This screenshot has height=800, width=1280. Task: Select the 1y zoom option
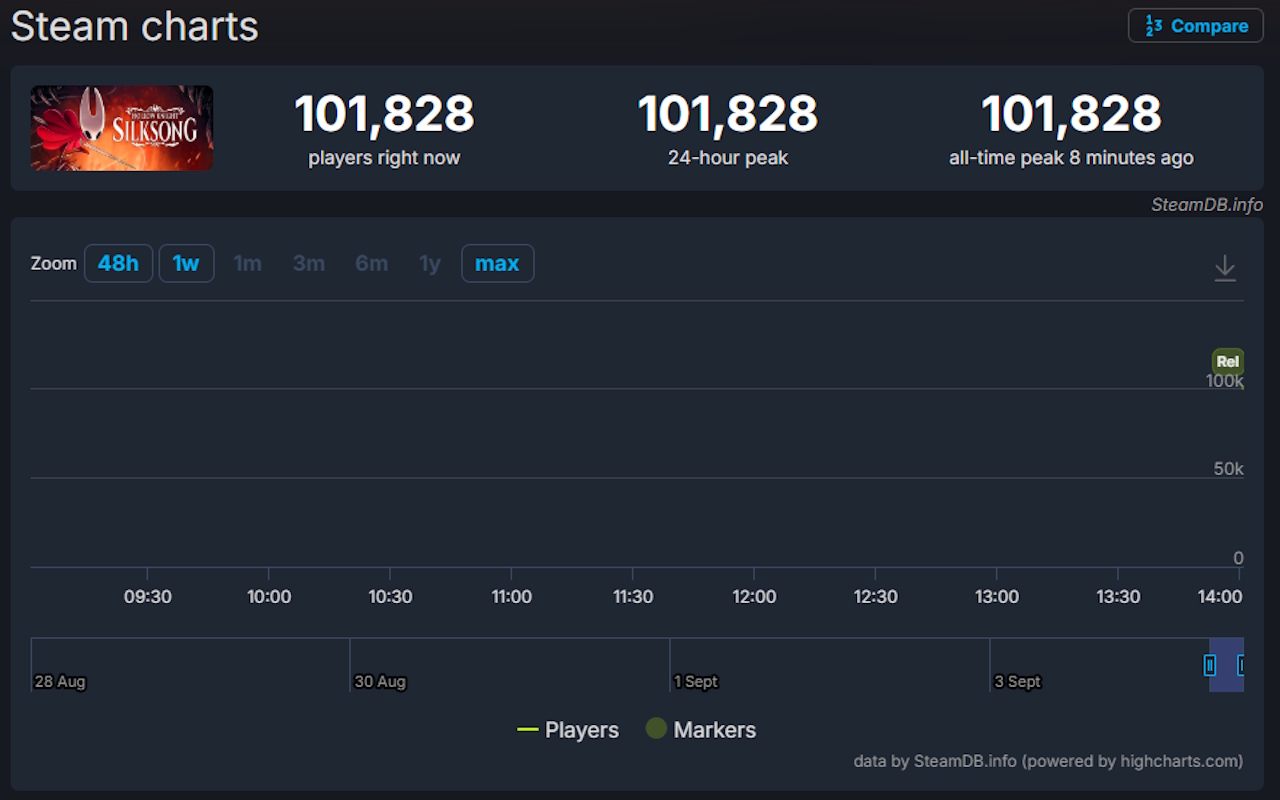[430, 264]
